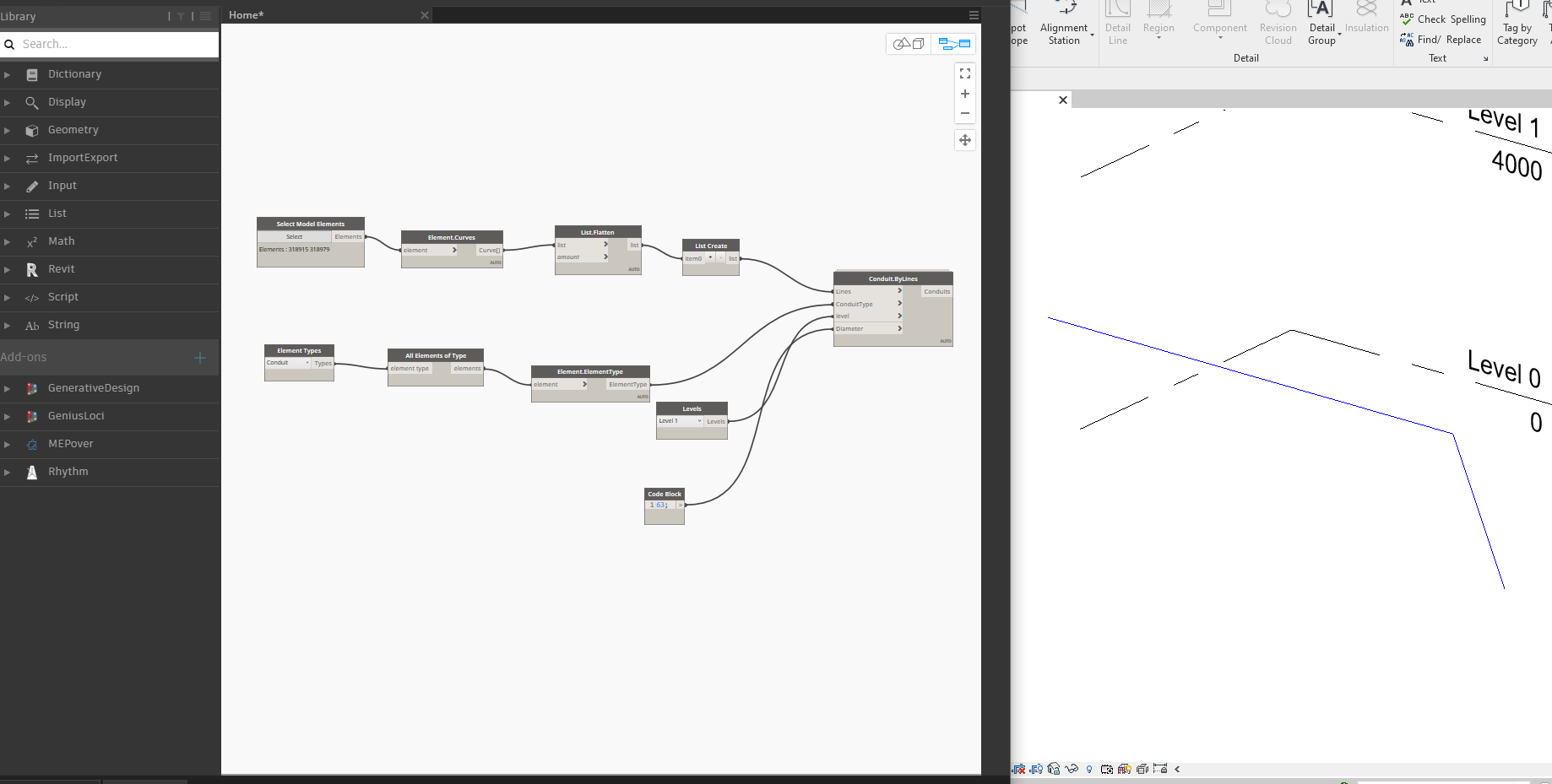
Task: Select the Home* workspace tab
Action: (247, 15)
